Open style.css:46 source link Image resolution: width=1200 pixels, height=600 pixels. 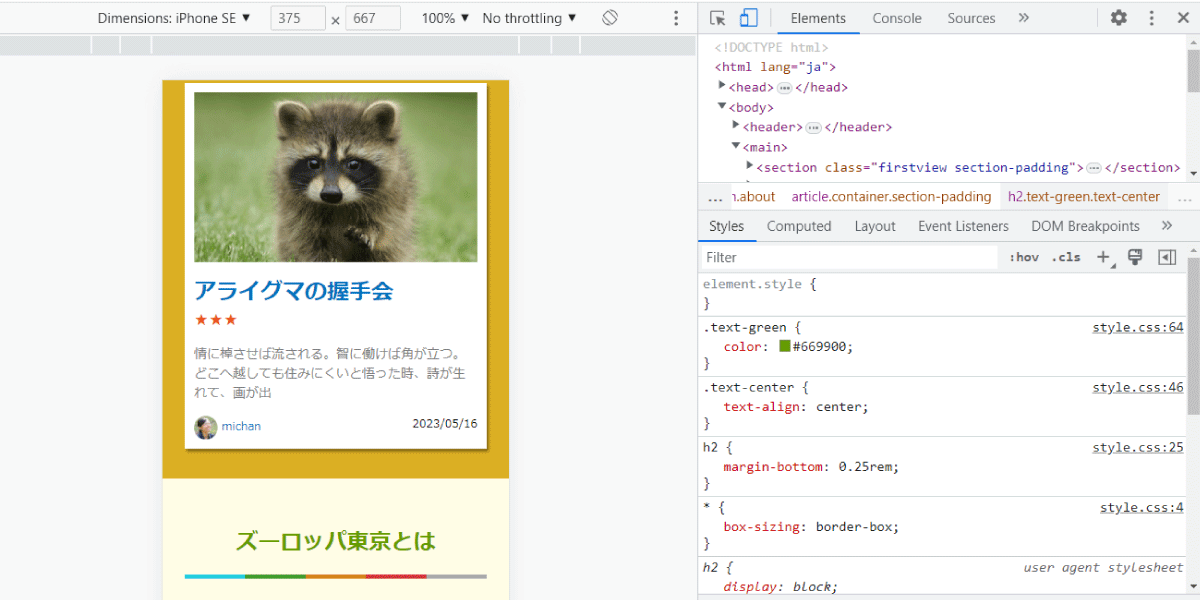pyautogui.click(x=1138, y=387)
